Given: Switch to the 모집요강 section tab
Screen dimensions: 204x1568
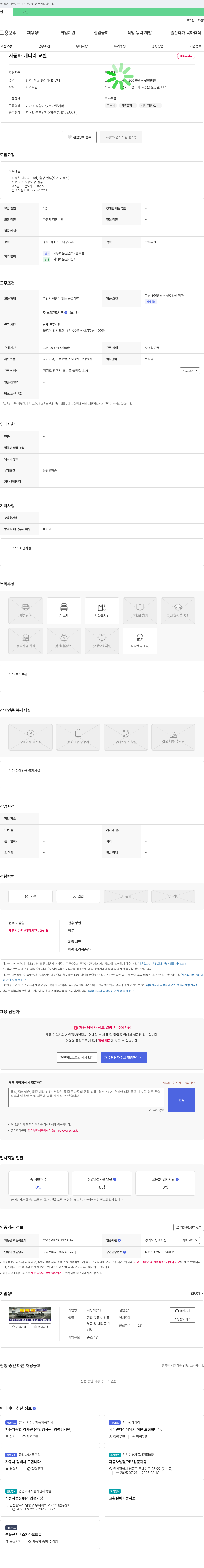Looking at the screenshot, I should click(6, 46).
